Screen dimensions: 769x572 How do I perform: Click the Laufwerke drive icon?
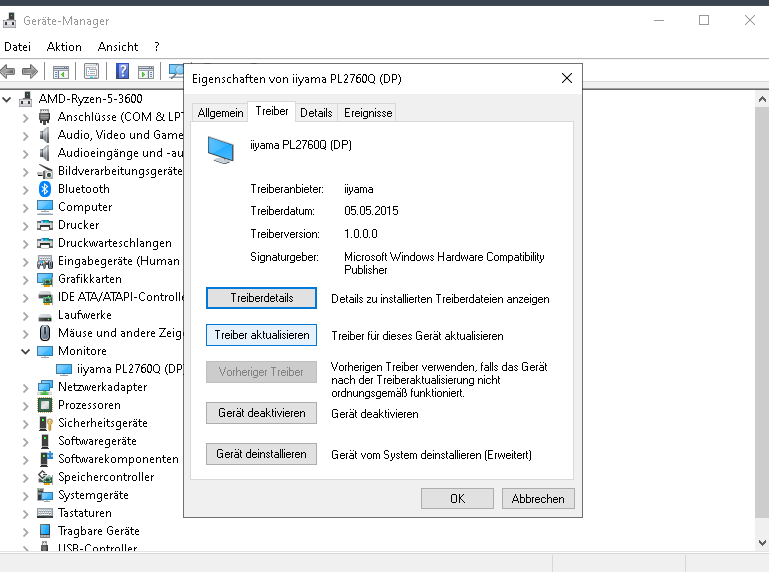[45, 317]
